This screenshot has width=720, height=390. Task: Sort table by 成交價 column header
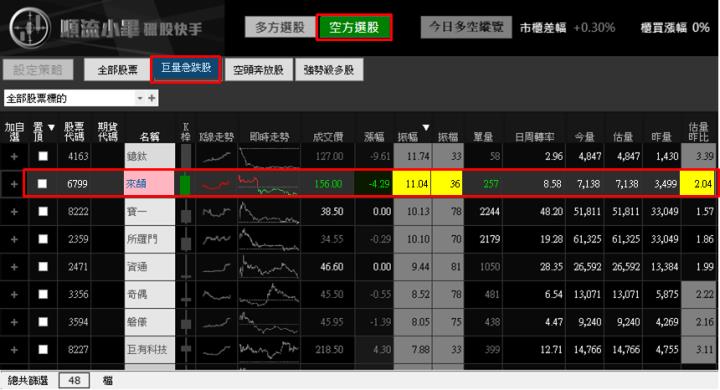point(328,136)
